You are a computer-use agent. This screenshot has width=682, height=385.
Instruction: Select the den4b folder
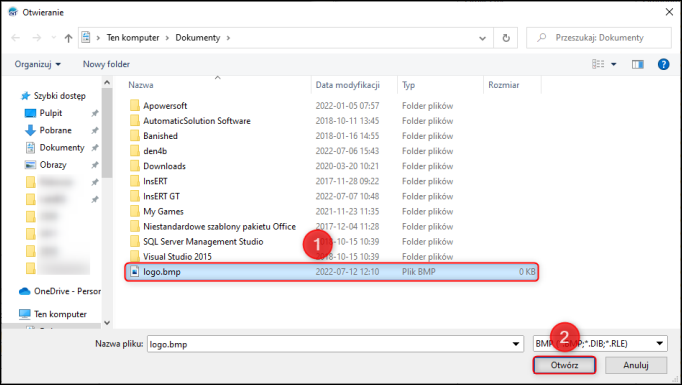point(155,151)
